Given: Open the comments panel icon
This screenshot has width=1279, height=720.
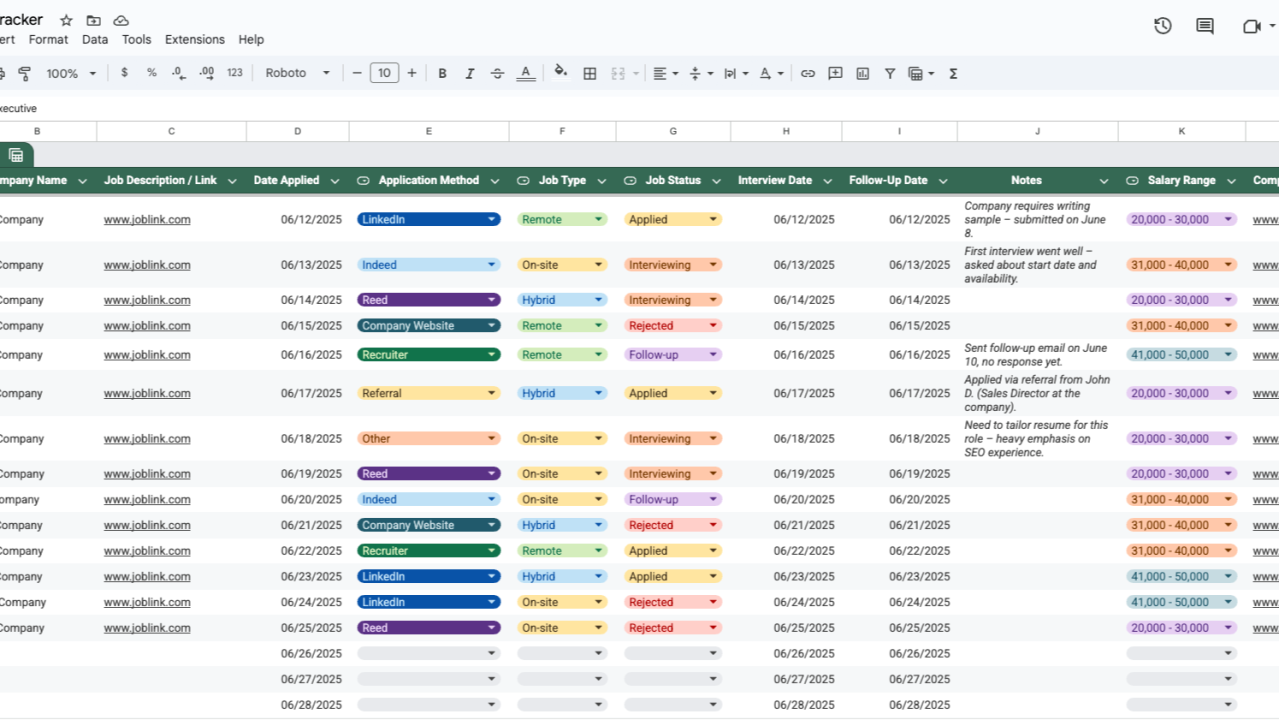Looking at the screenshot, I should pos(1205,26).
